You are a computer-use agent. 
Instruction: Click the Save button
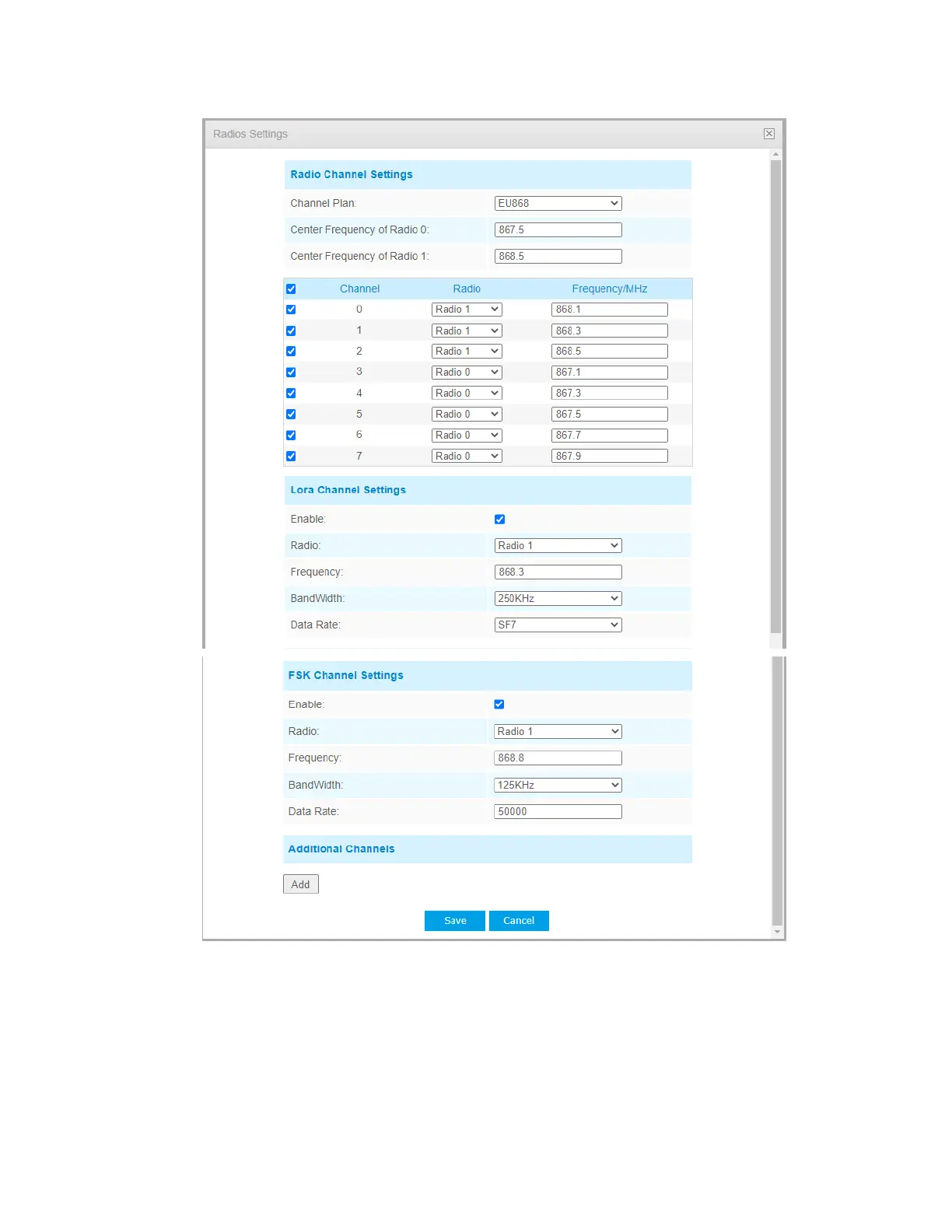tap(454, 921)
